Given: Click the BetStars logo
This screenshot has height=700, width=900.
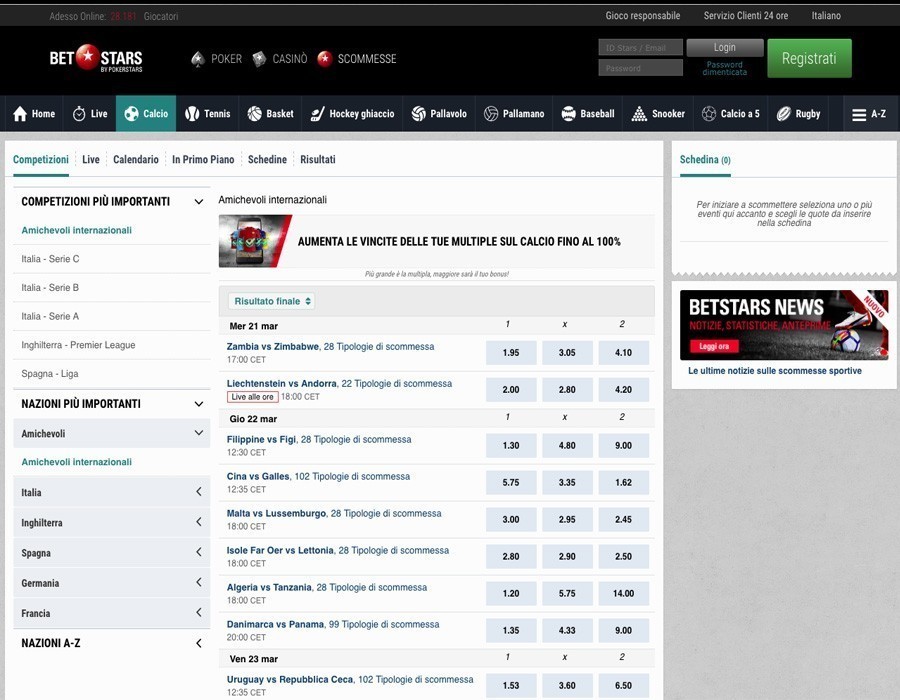Looking at the screenshot, I should pyautogui.click(x=96, y=58).
